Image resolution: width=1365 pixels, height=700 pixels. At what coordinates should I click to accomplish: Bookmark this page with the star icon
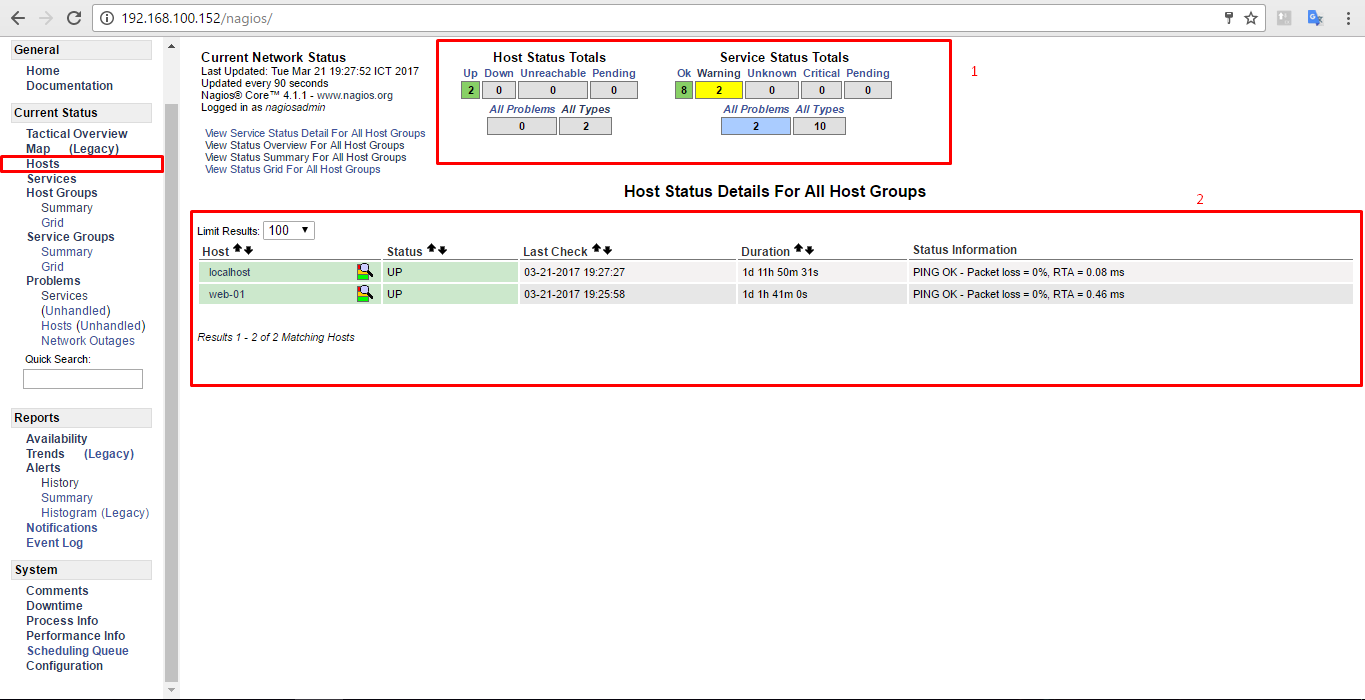[1251, 18]
